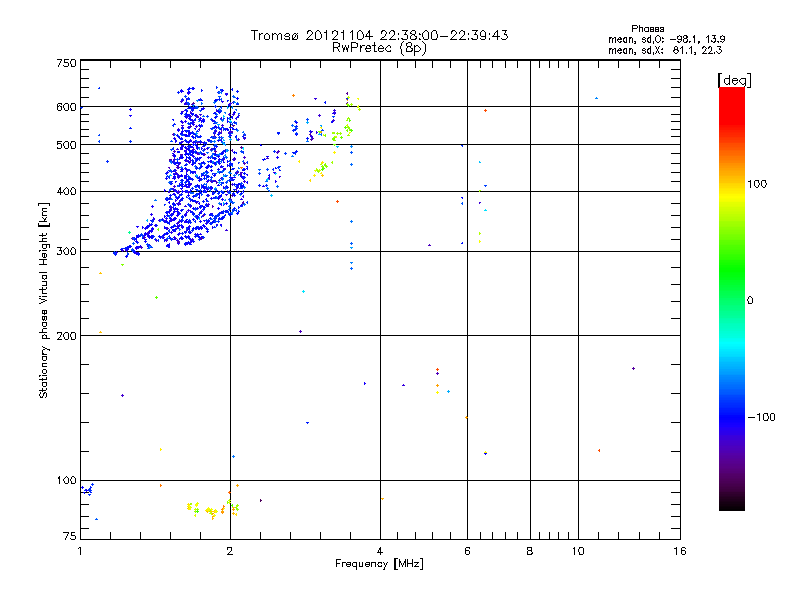Click the x-axis tick label '8'

tap(530, 551)
